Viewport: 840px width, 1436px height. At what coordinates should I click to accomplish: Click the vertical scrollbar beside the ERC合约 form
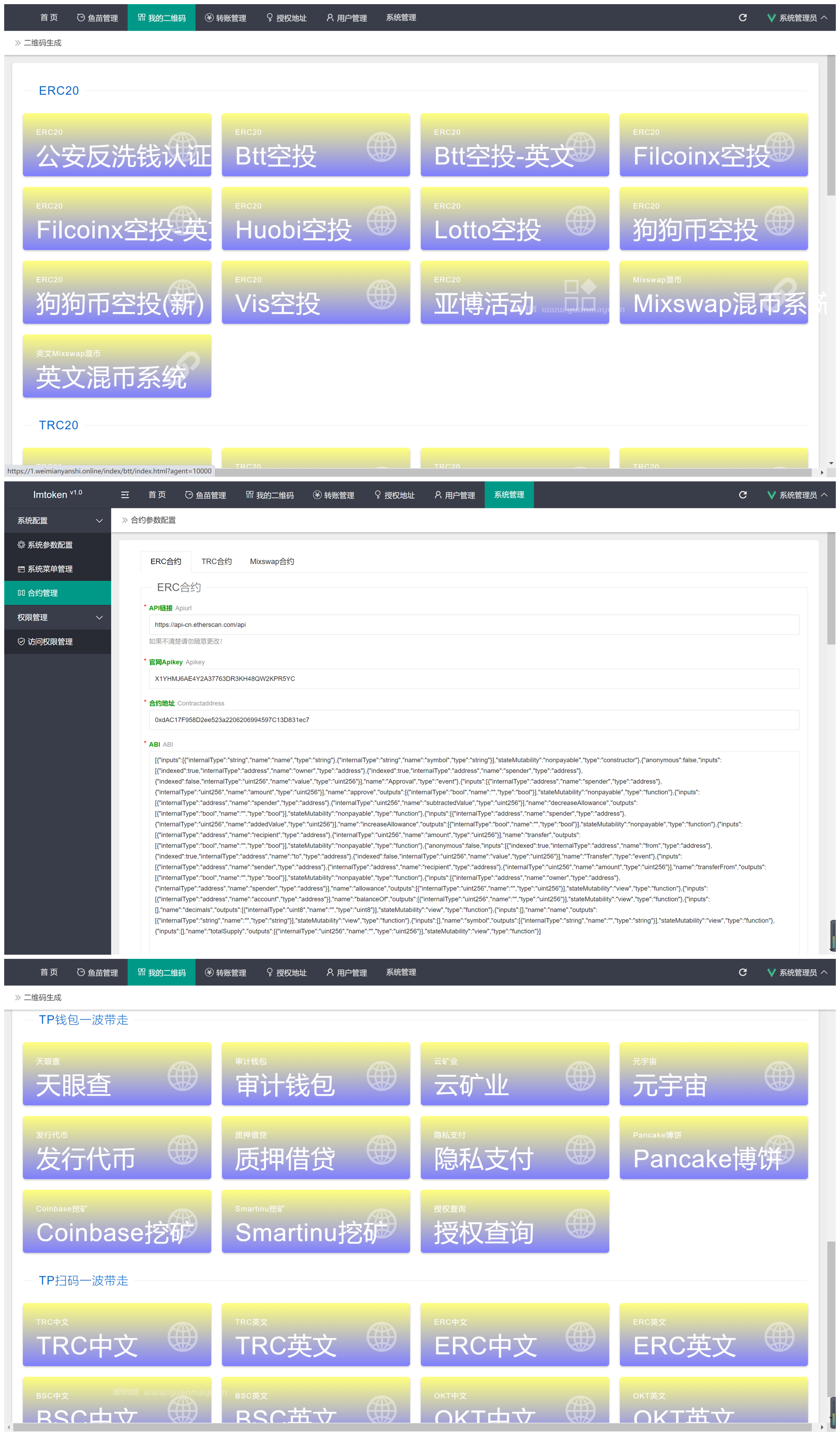click(x=831, y=589)
